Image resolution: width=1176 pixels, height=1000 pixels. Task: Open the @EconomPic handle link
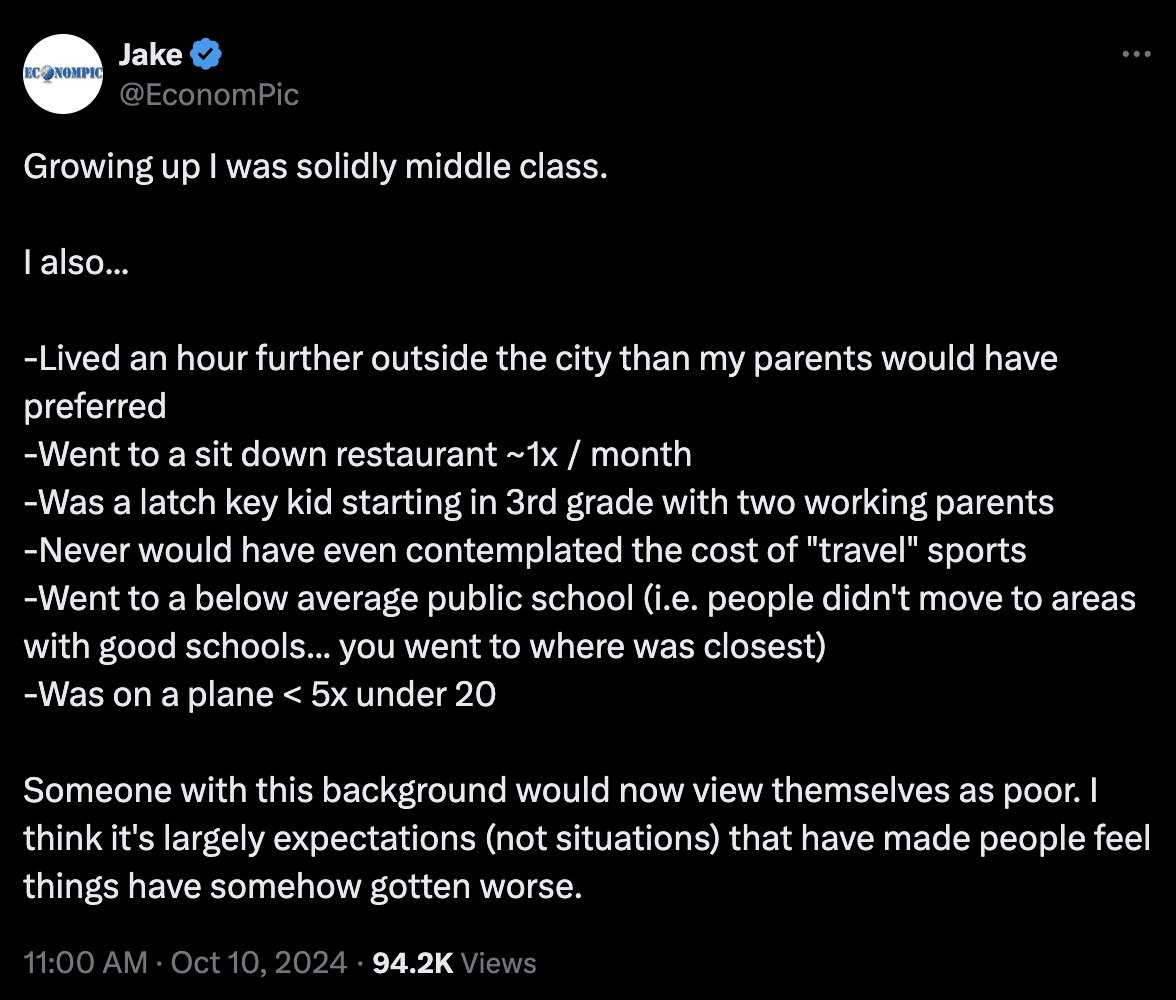[x=208, y=94]
